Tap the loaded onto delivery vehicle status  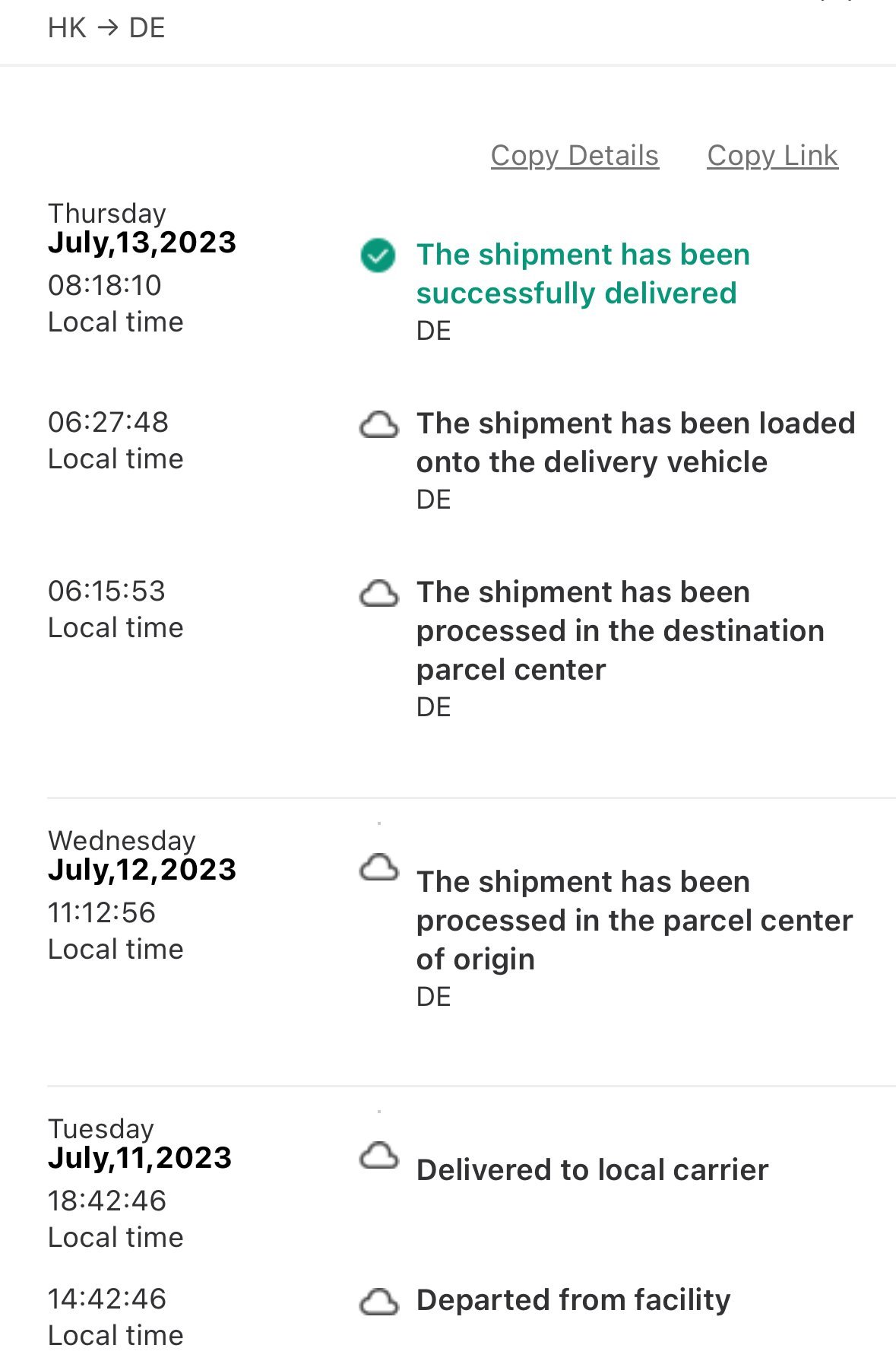click(x=635, y=443)
